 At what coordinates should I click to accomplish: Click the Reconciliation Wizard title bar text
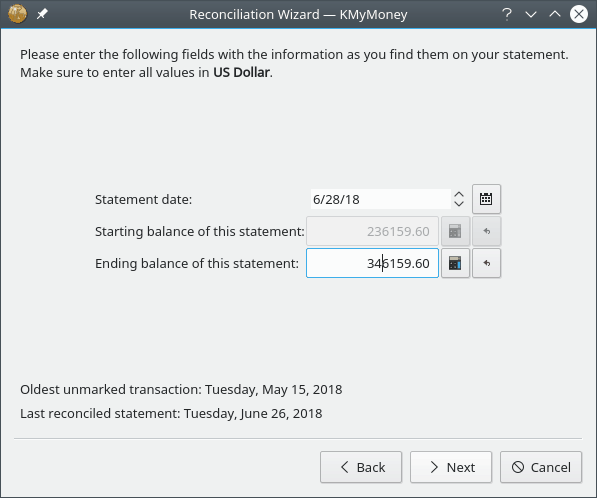pos(298,14)
